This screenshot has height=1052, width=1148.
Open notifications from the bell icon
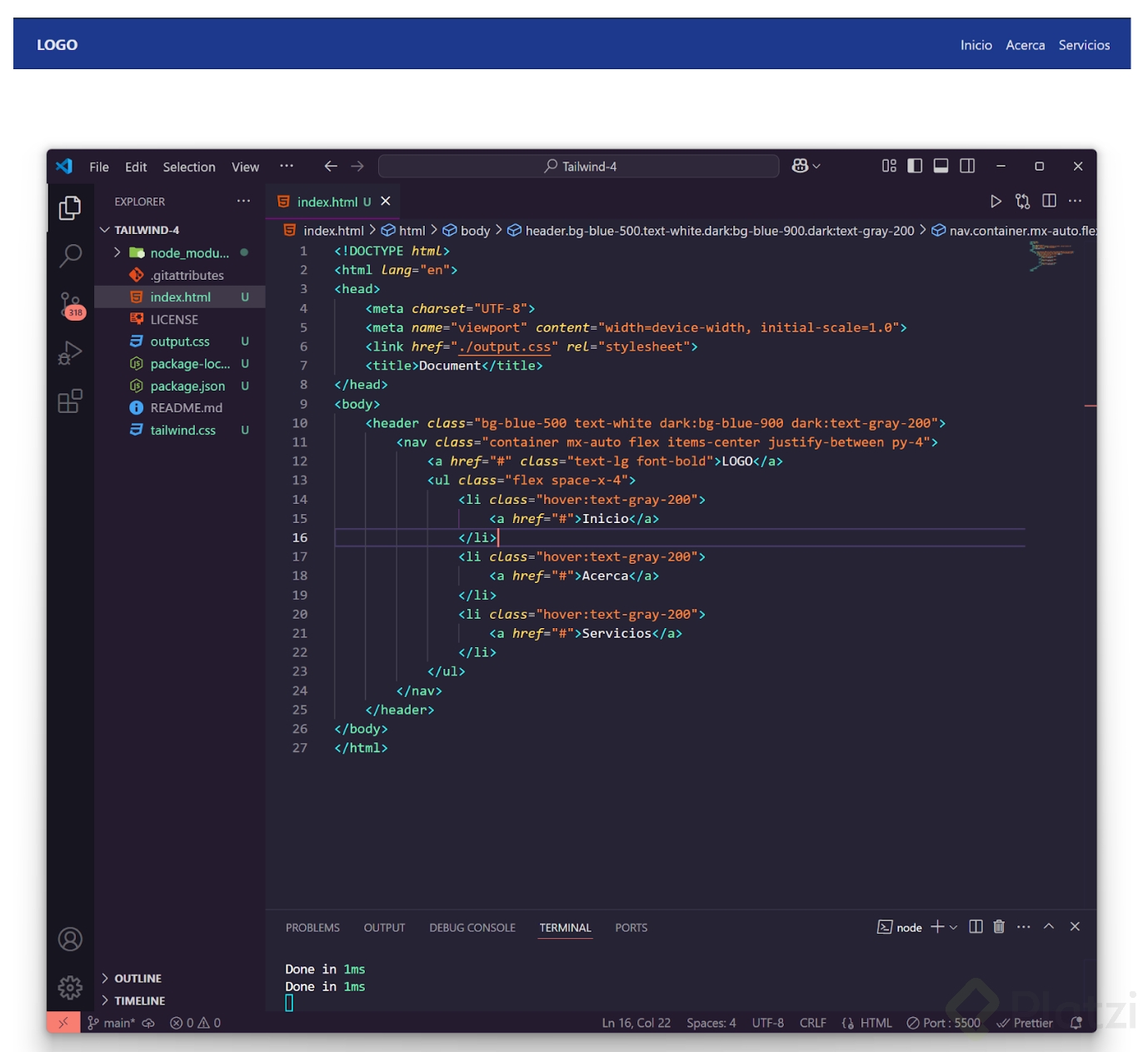click(1076, 1023)
